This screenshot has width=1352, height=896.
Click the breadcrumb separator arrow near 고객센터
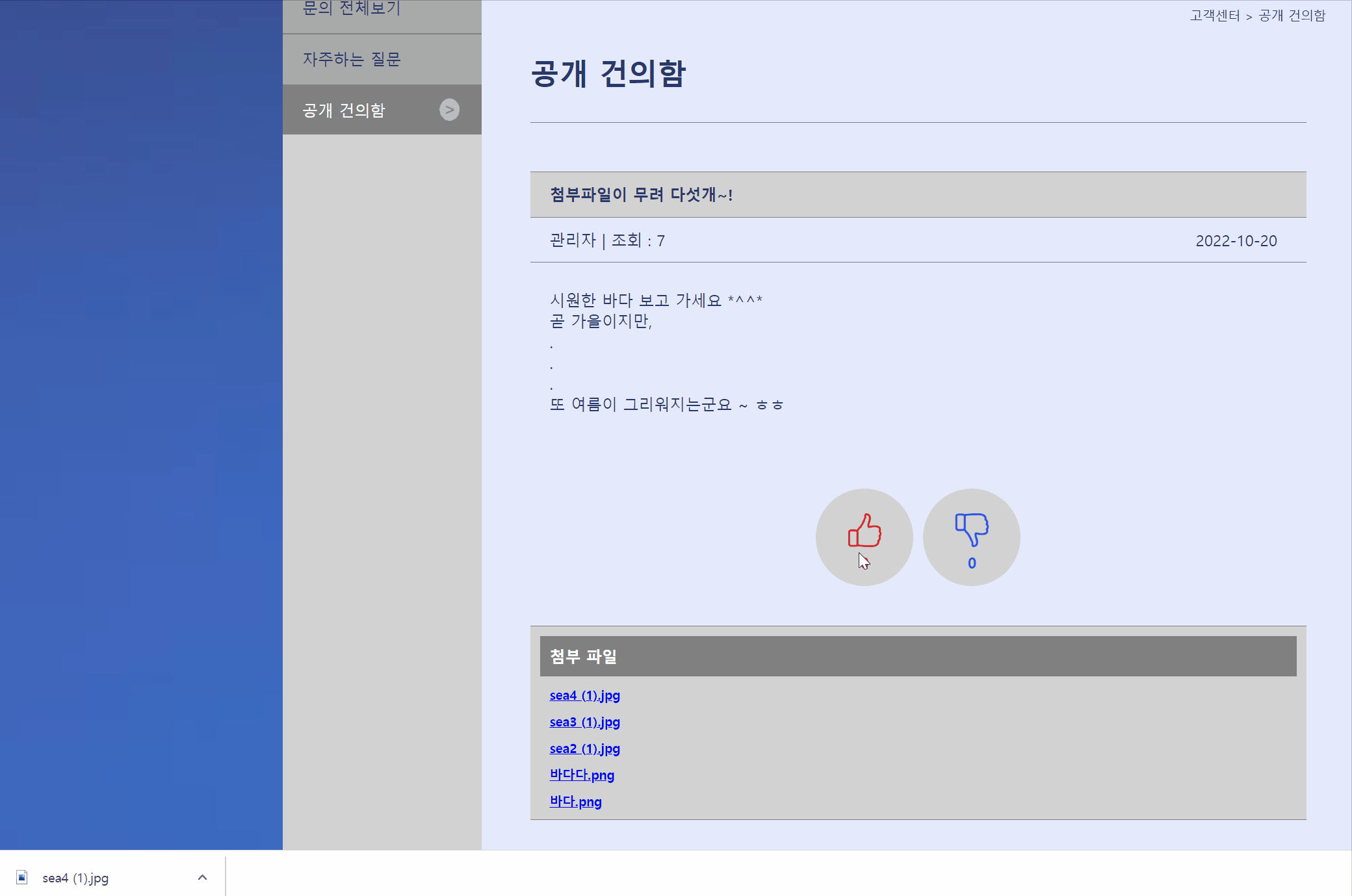(1249, 16)
